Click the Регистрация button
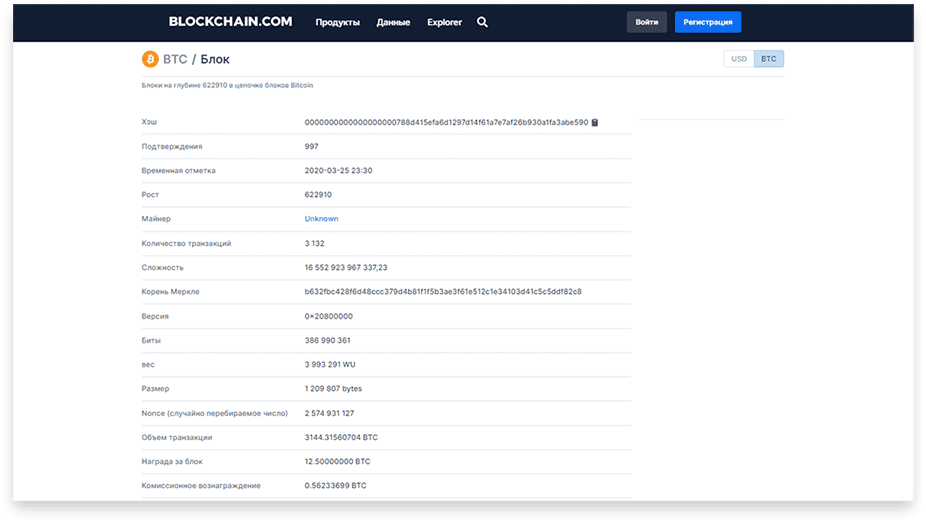Image resolution: width=926 pixels, height=521 pixels. (708, 22)
